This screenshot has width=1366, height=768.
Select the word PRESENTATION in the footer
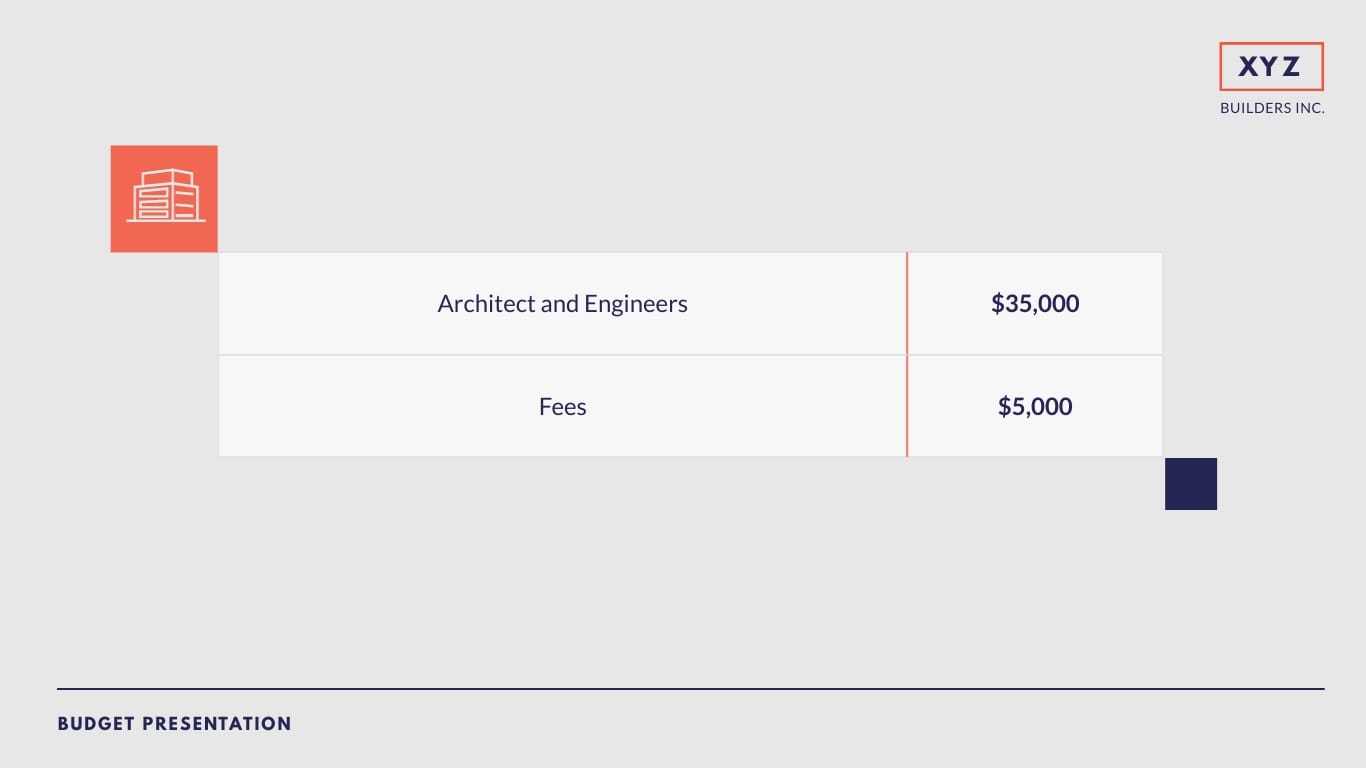click(x=217, y=723)
